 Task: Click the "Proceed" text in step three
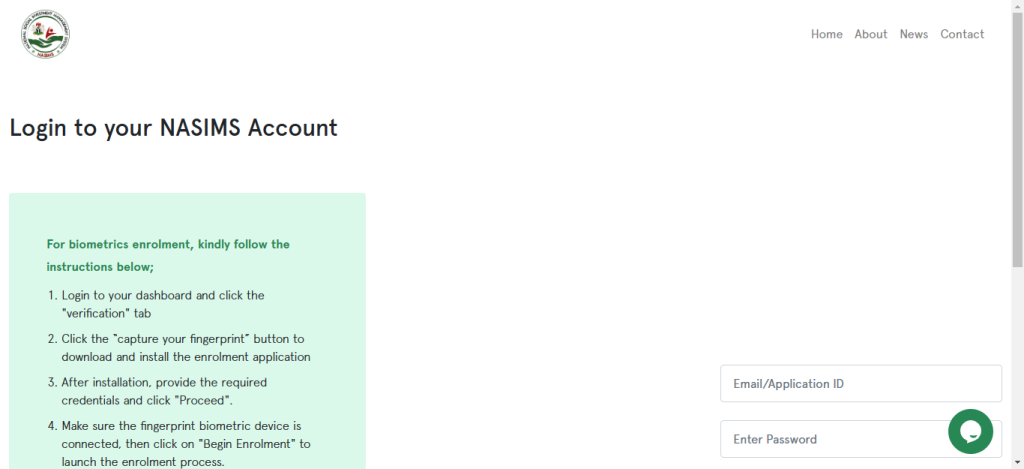(x=203, y=400)
